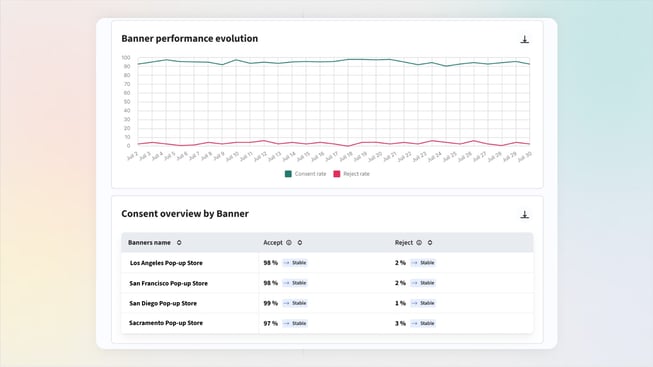The width and height of the screenshot is (653, 367).
Task: Click Stable badge in San Francisco Reject cell
Action: click(x=423, y=283)
